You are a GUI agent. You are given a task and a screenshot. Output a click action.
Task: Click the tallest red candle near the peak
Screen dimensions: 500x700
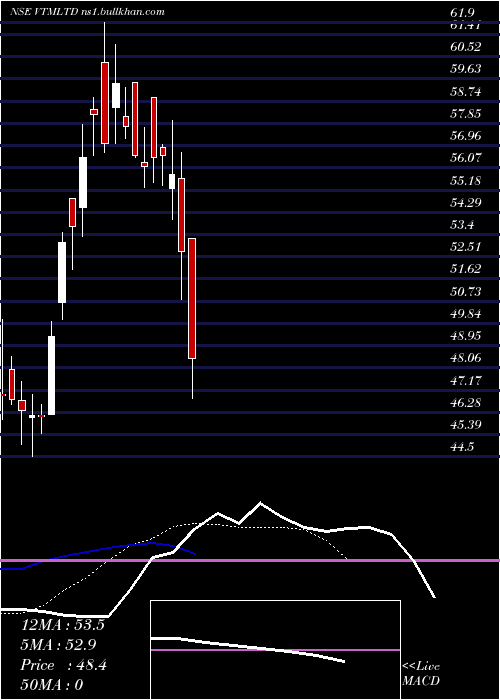point(105,103)
